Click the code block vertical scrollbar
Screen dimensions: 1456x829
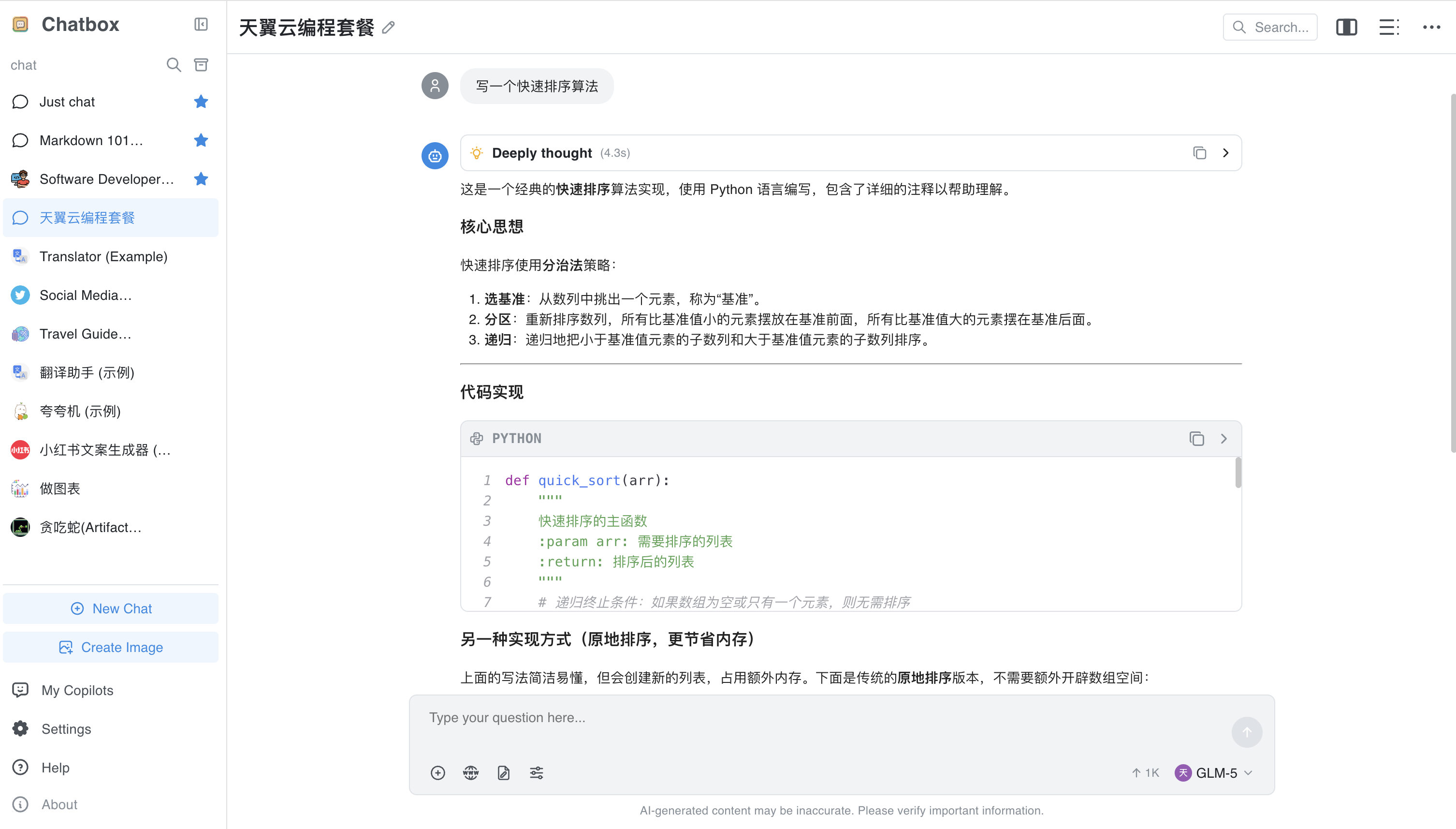point(1238,473)
